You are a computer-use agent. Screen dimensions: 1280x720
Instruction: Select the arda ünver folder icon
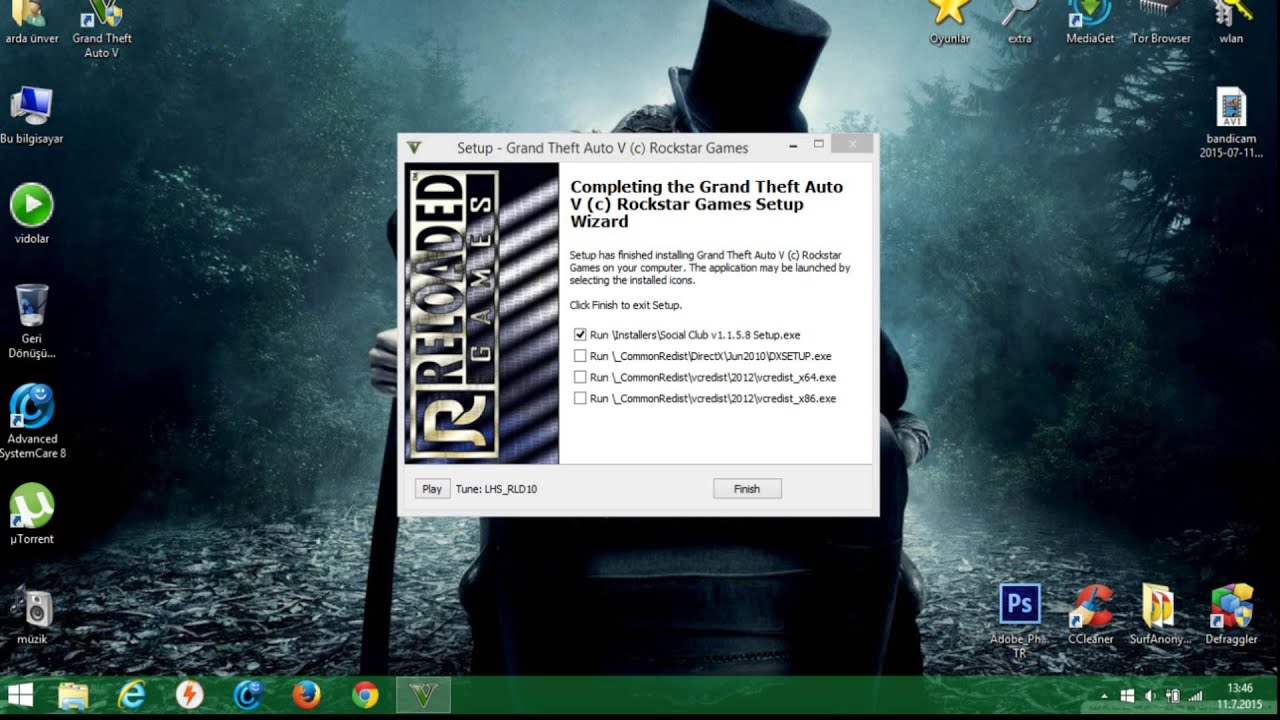(31, 22)
